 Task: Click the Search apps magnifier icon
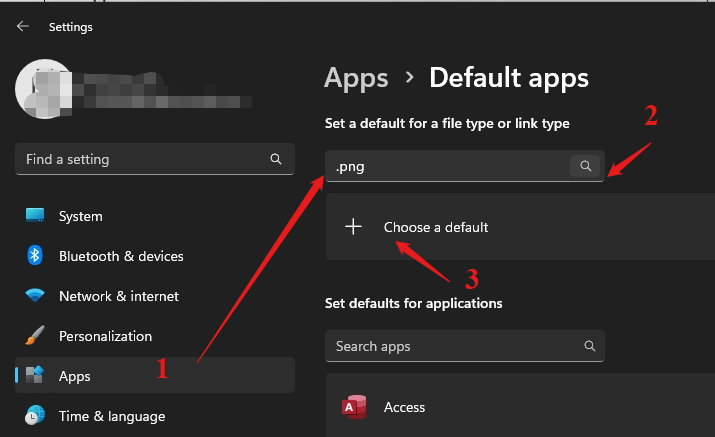coord(590,346)
